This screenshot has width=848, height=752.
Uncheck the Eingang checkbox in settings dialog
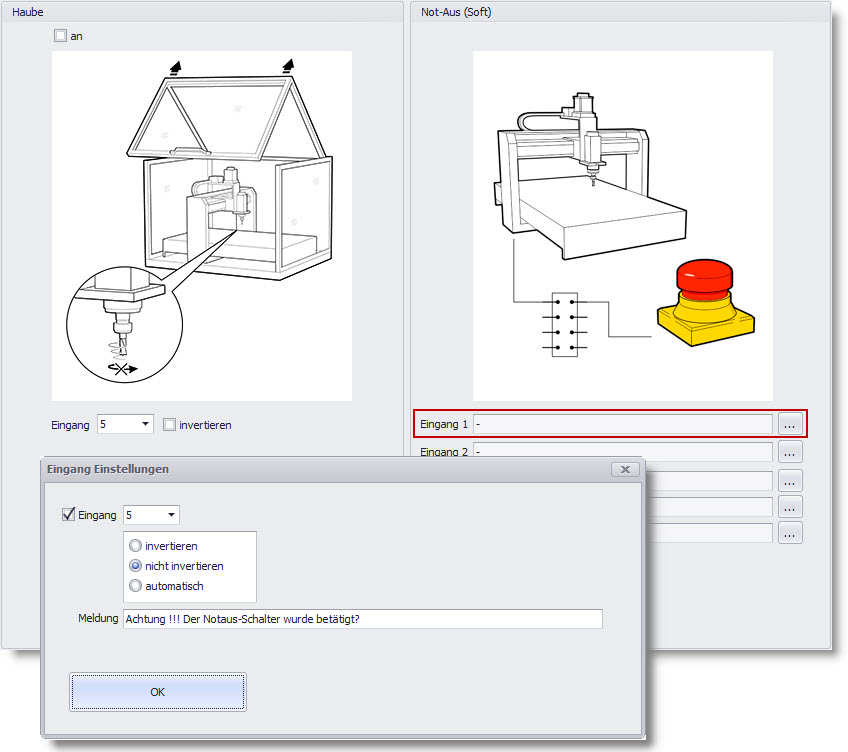[68, 515]
